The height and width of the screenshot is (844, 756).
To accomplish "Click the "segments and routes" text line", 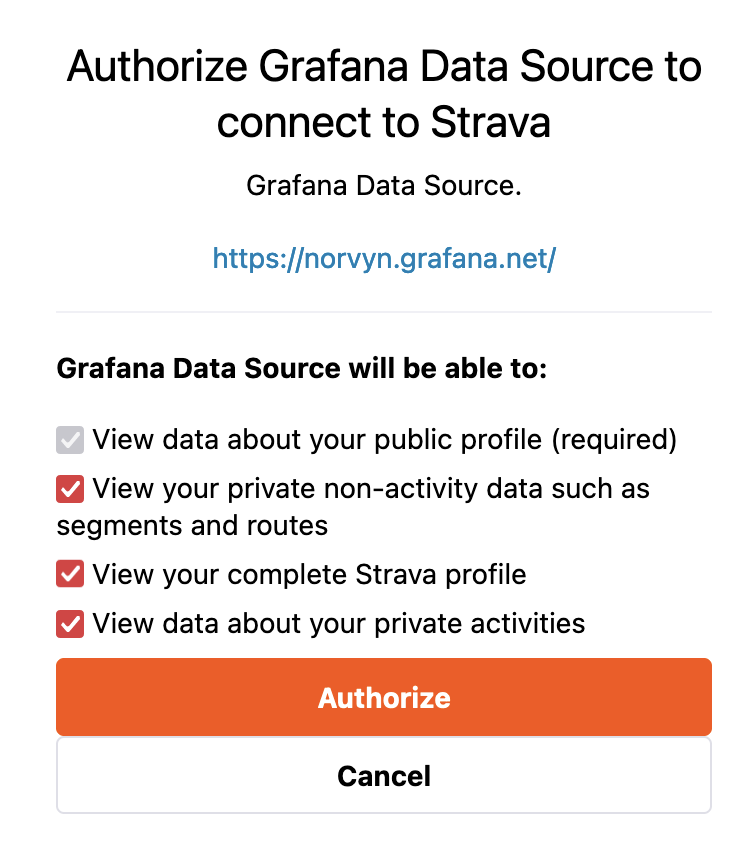I will tap(192, 525).
